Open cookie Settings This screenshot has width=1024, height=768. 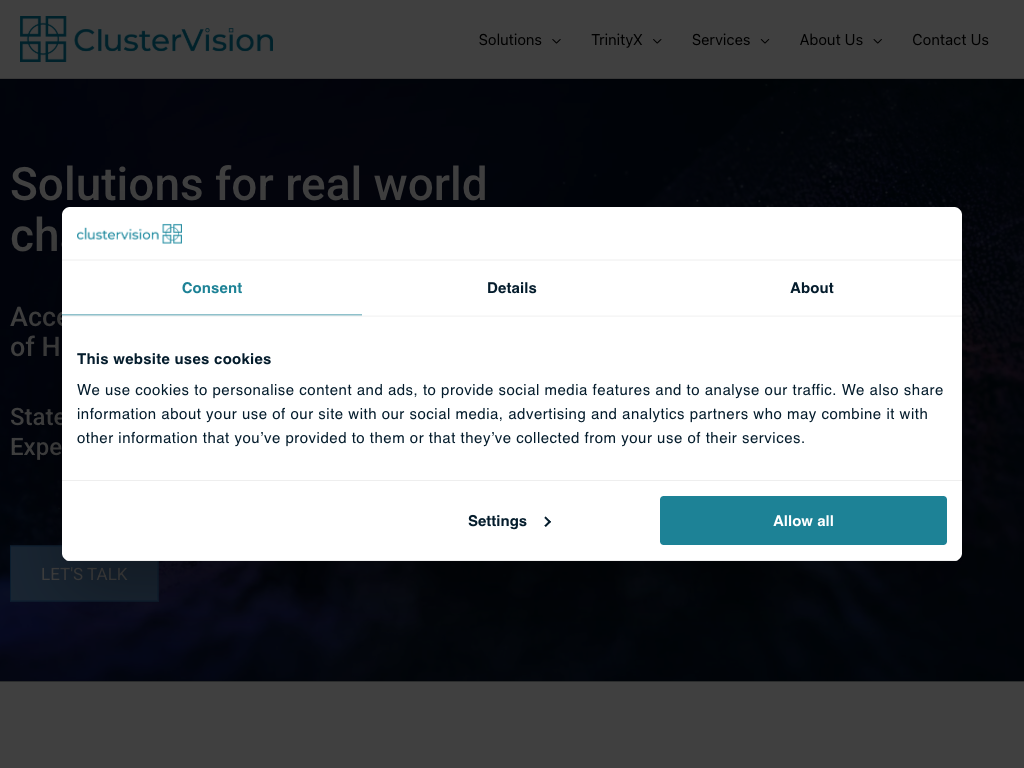tap(497, 521)
